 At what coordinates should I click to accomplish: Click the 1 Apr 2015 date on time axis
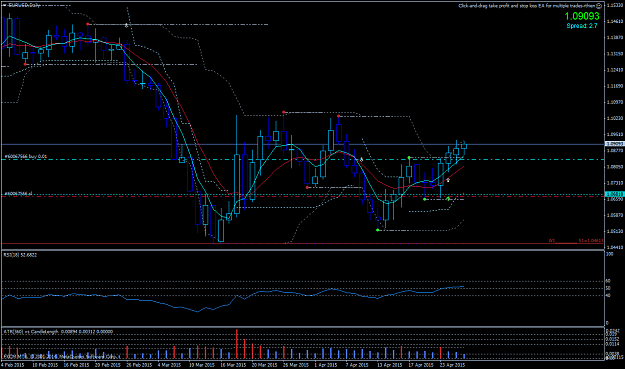click(326, 365)
